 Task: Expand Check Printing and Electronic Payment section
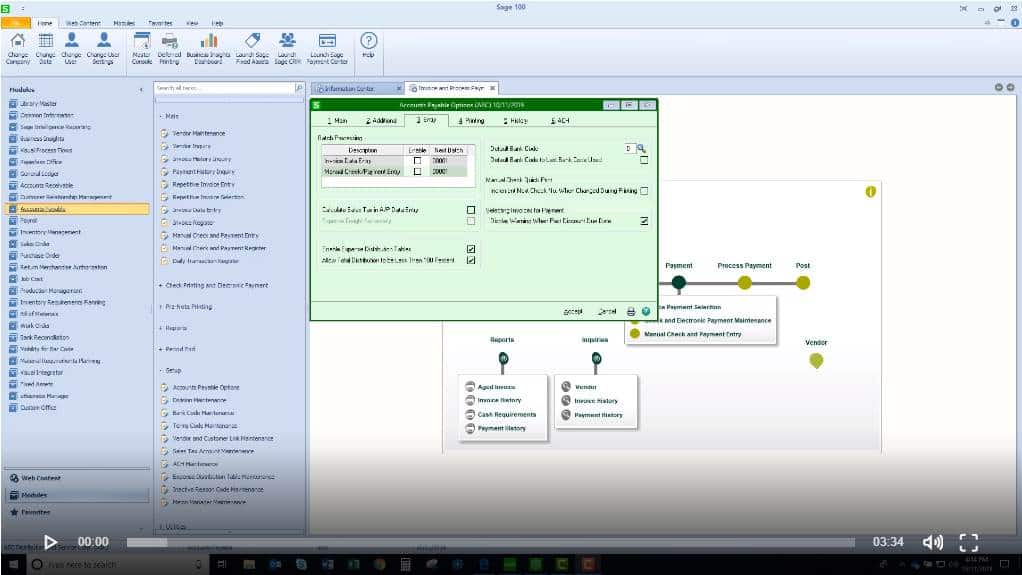(214, 285)
